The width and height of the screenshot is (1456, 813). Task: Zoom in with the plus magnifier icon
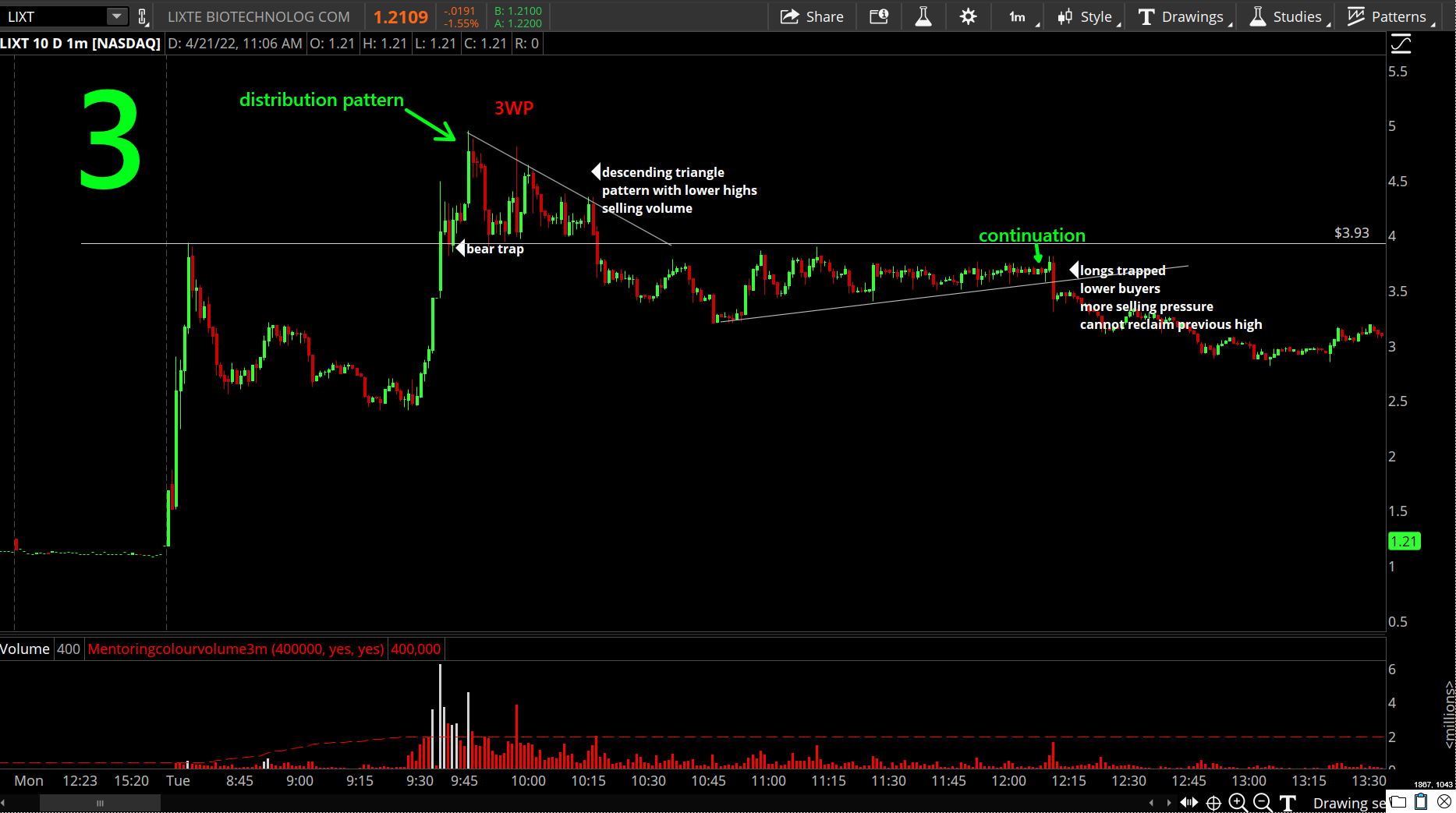pyautogui.click(x=1237, y=802)
